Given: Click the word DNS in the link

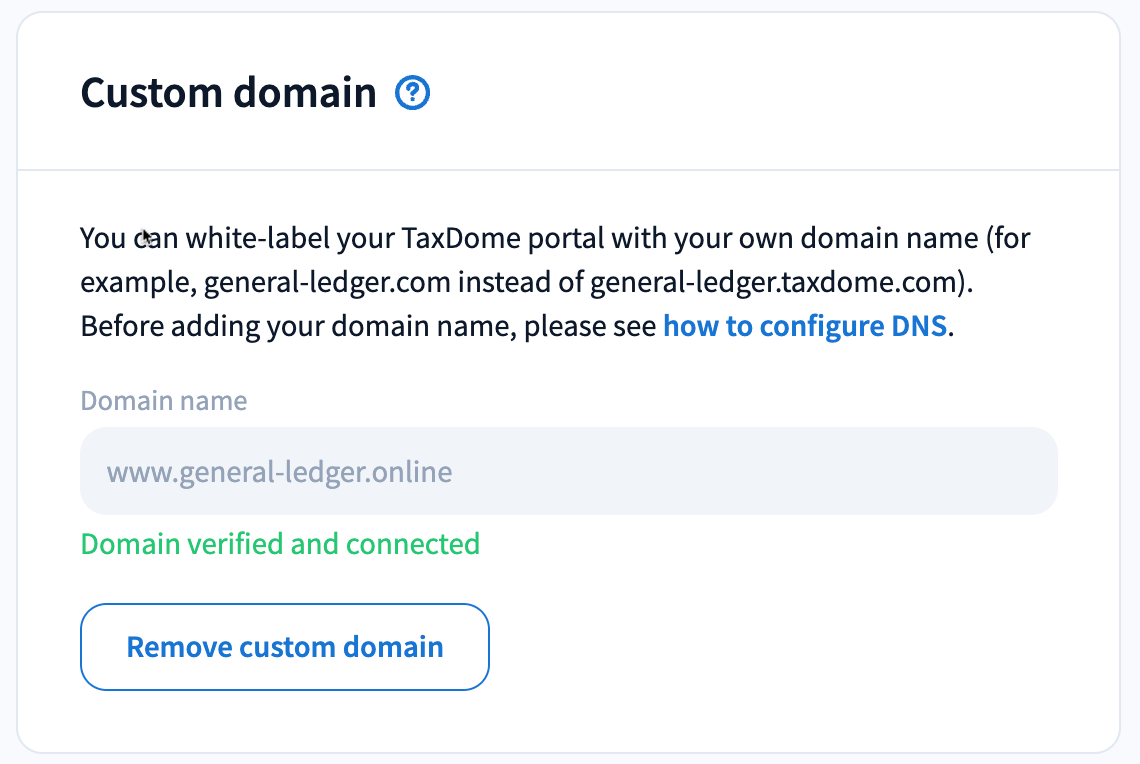Looking at the screenshot, I should 918,327.
